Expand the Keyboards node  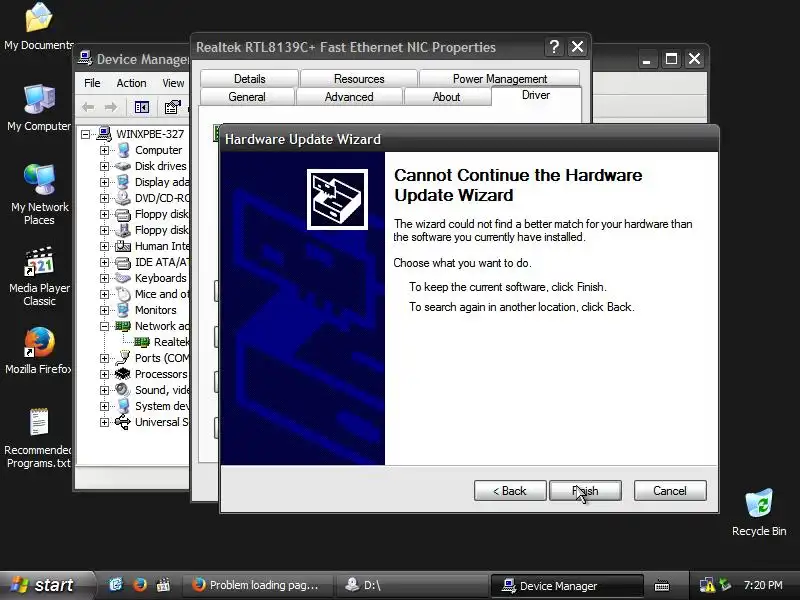(x=104, y=278)
